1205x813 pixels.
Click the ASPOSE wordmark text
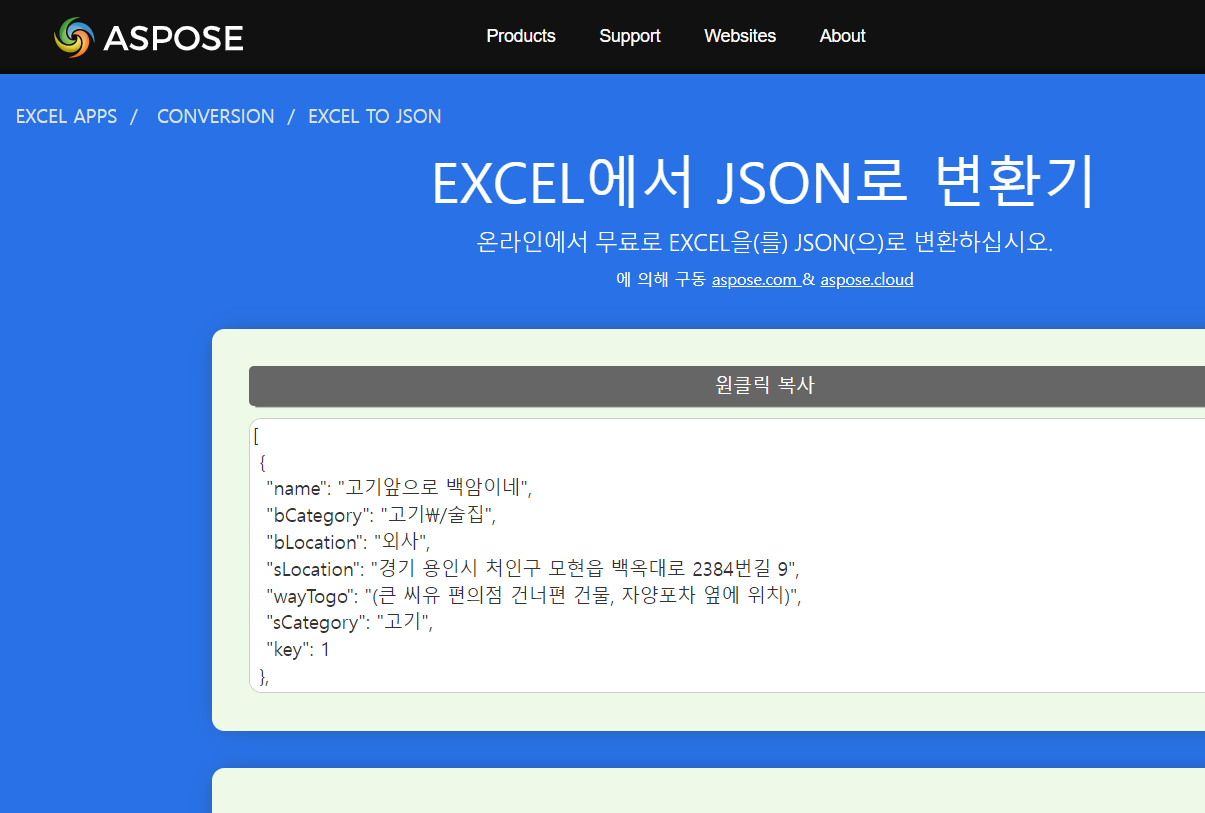click(173, 38)
